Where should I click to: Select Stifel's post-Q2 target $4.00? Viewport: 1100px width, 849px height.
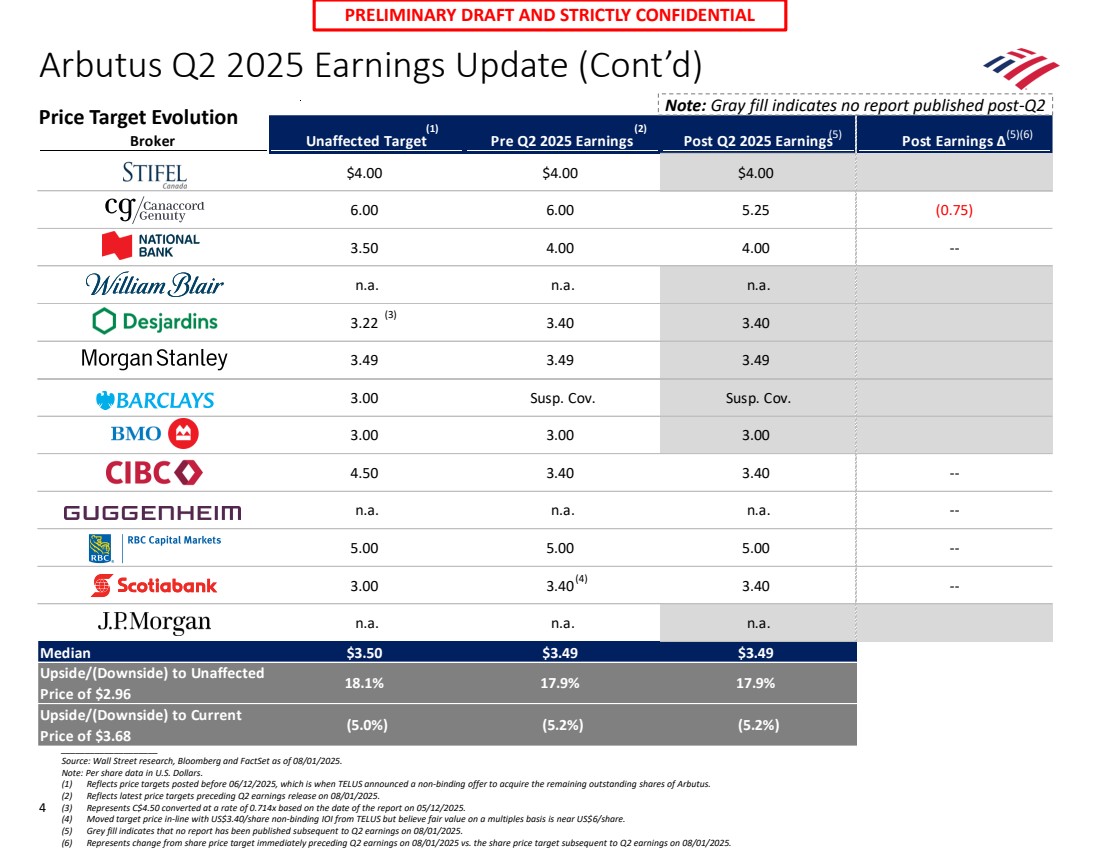point(756,173)
